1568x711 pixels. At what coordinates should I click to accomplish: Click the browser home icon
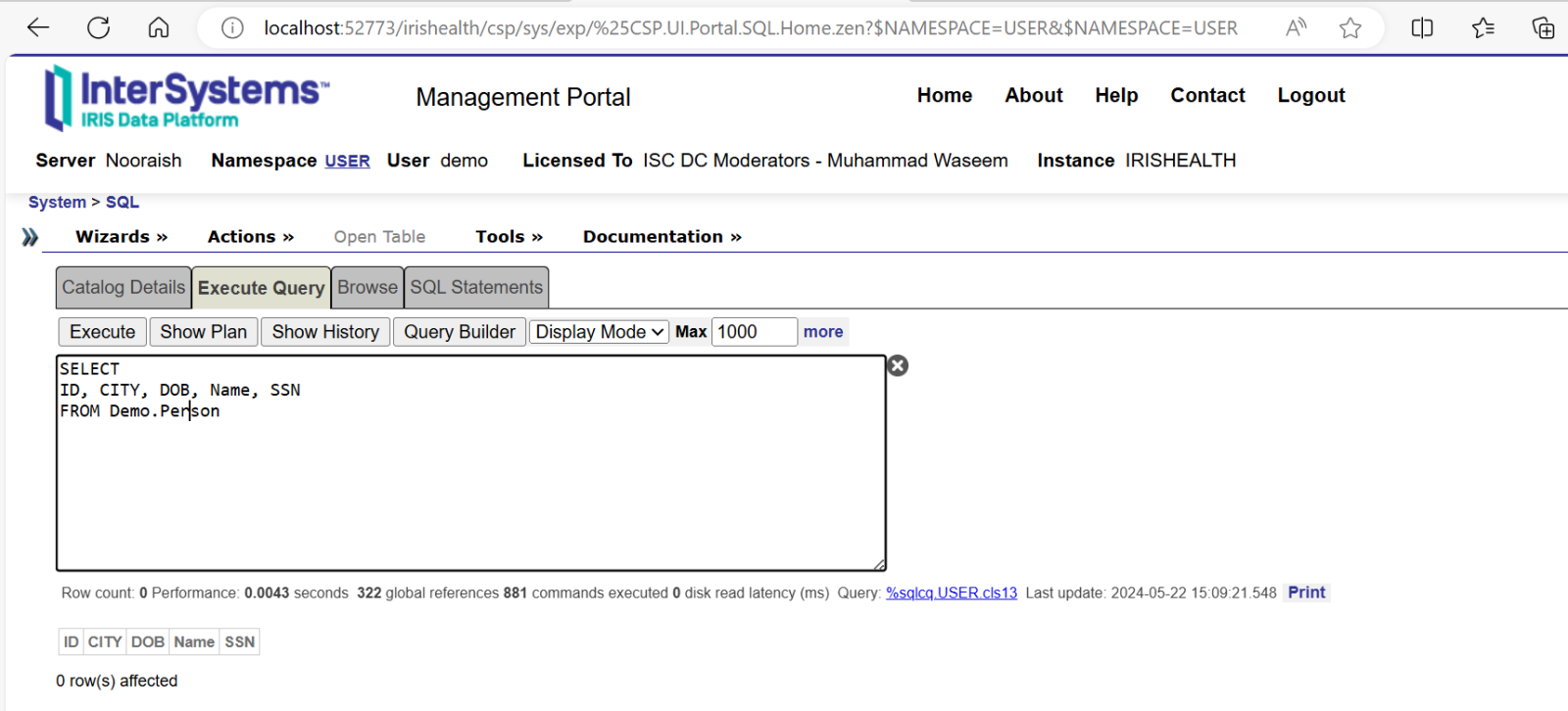(x=159, y=27)
